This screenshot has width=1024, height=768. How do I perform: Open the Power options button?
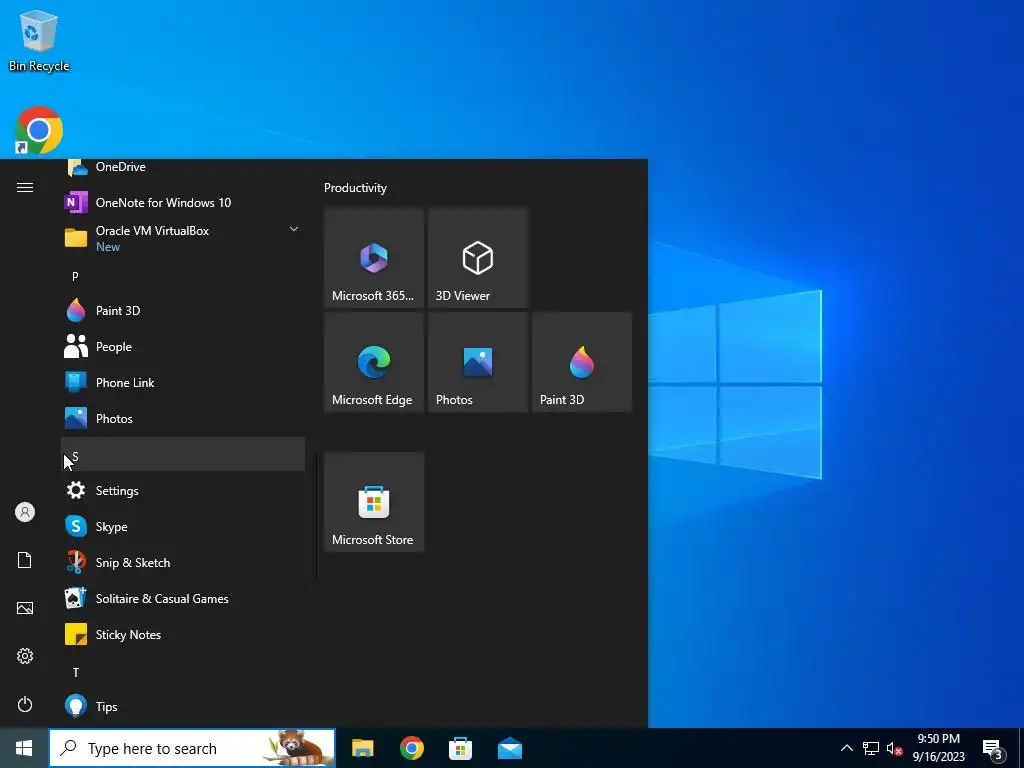(25, 704)
